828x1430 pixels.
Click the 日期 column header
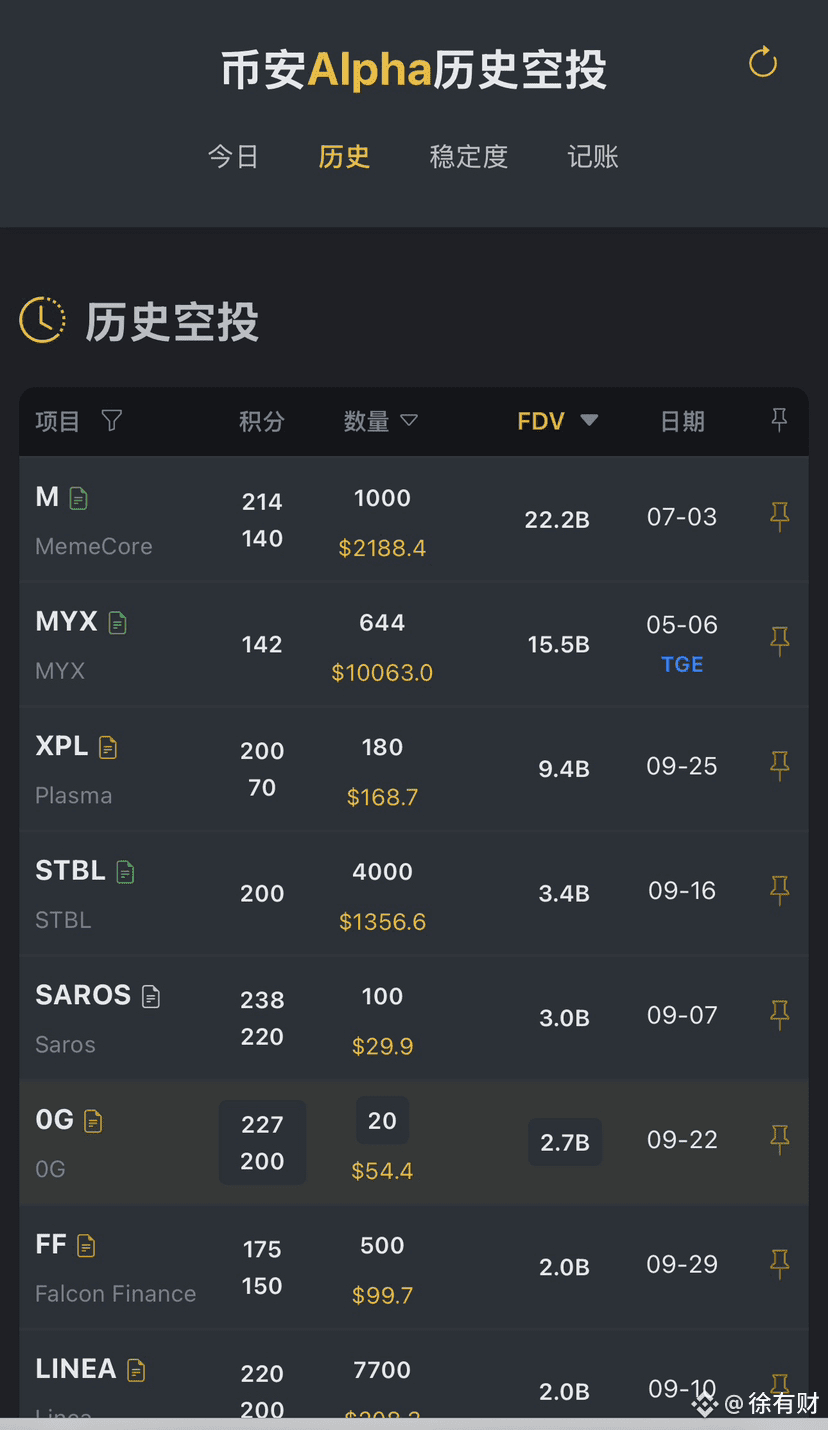(683, 422)
